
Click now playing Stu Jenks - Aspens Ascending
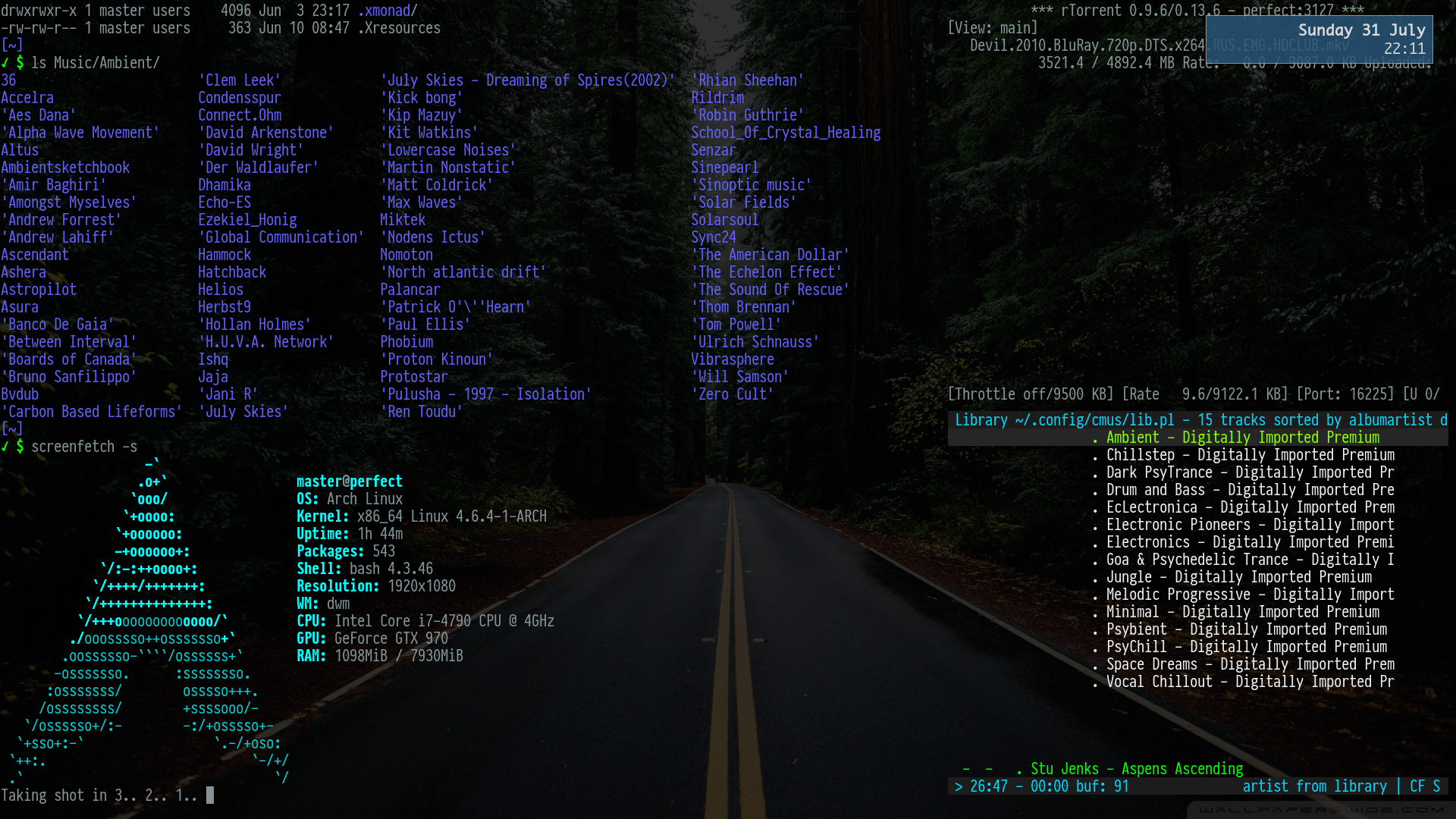pos(1137,769)
